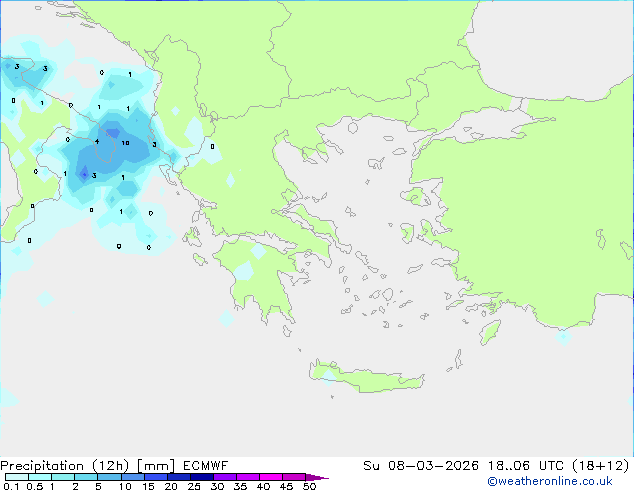Click the '4' precipitation value on the map
Screen dimensions: 634x490
[x=97, y=141]
